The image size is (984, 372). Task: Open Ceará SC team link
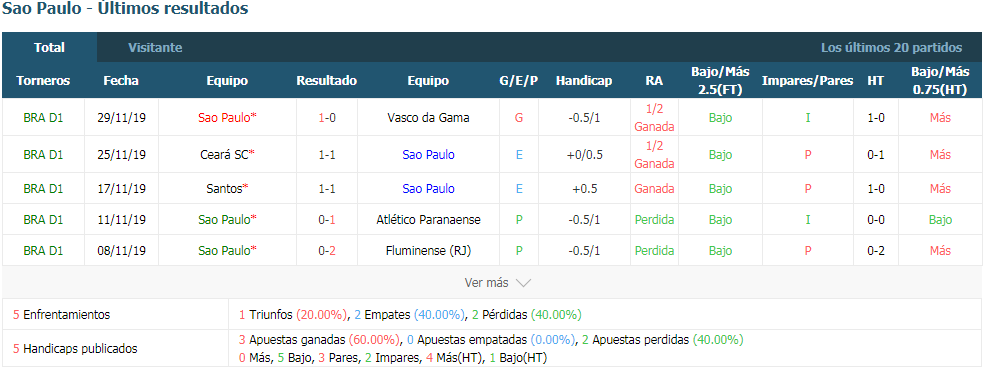(x=227, y=154)
